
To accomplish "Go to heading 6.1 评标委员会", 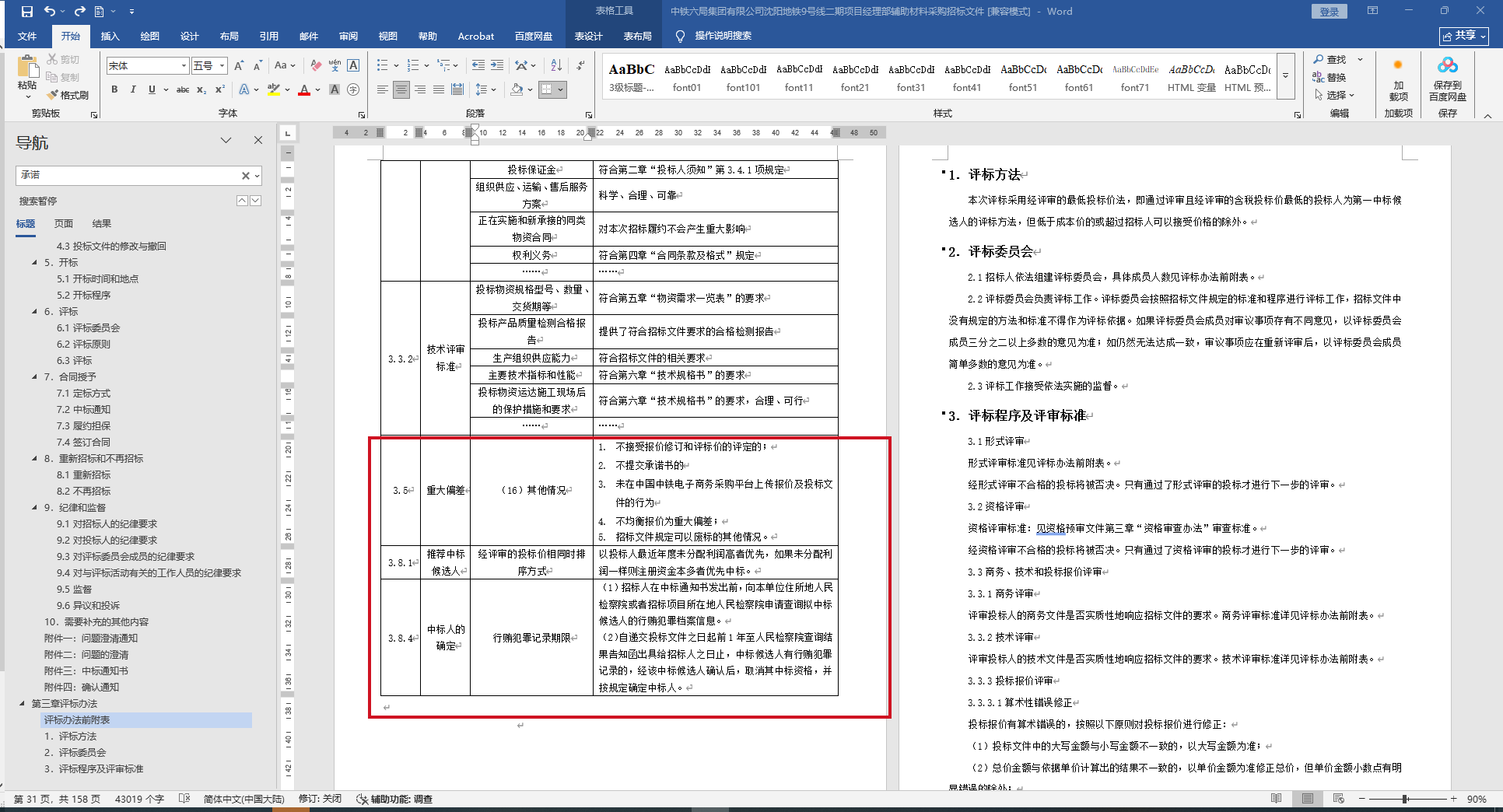I will click(x=88, y=327).
